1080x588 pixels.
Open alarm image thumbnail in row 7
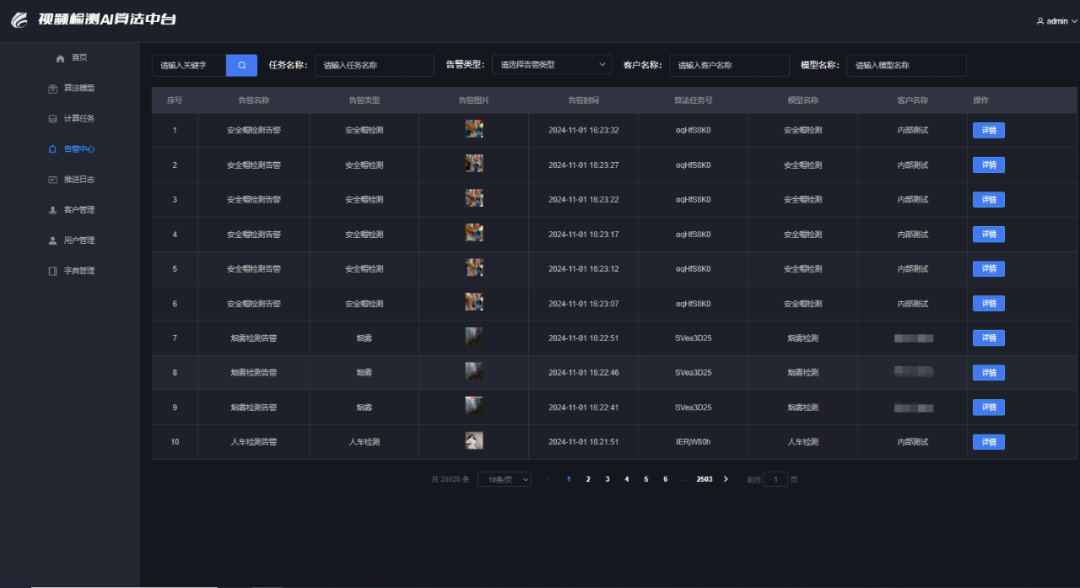click(x=474, y=337)
